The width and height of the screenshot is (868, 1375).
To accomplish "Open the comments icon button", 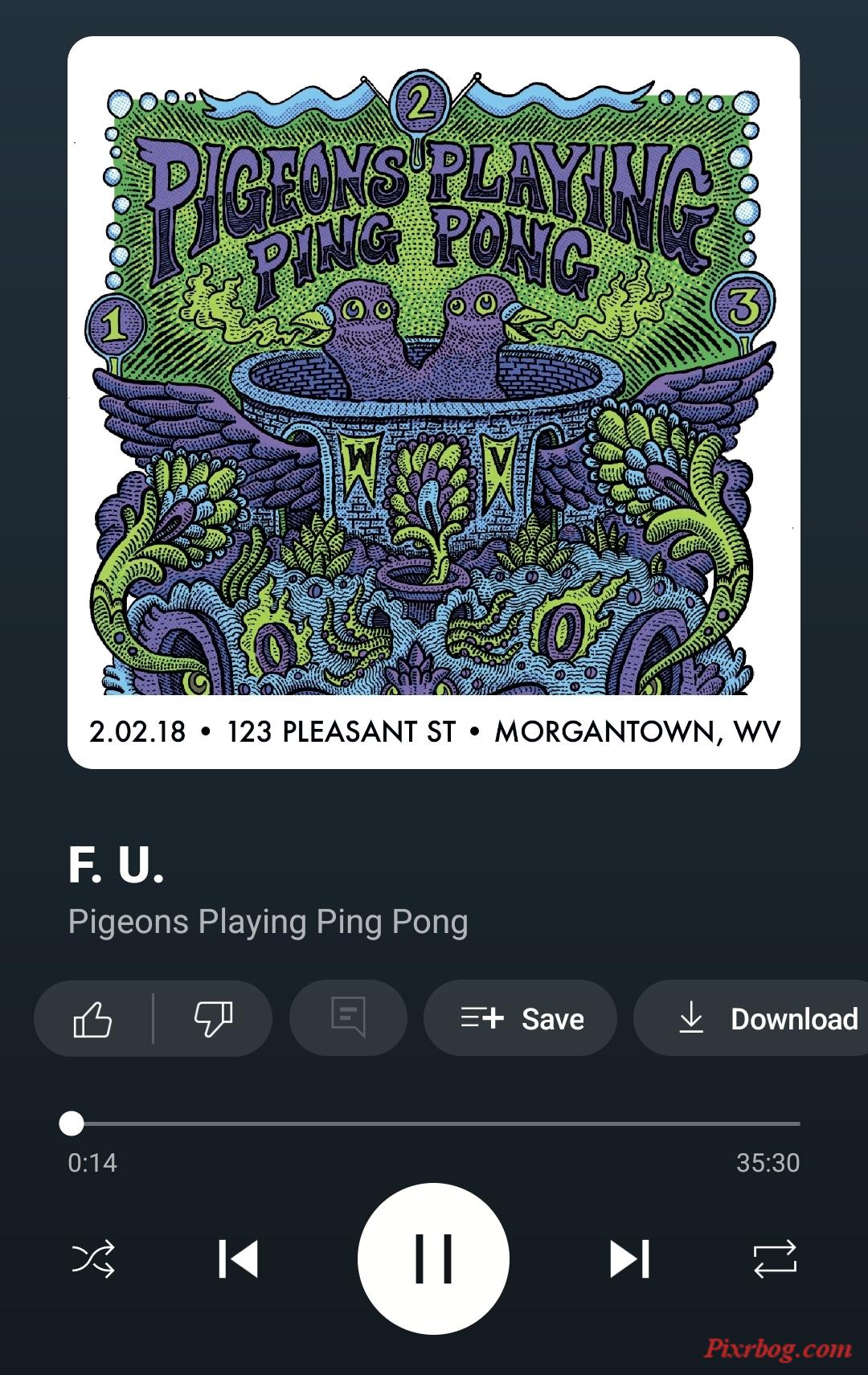I will (348, 1018).
